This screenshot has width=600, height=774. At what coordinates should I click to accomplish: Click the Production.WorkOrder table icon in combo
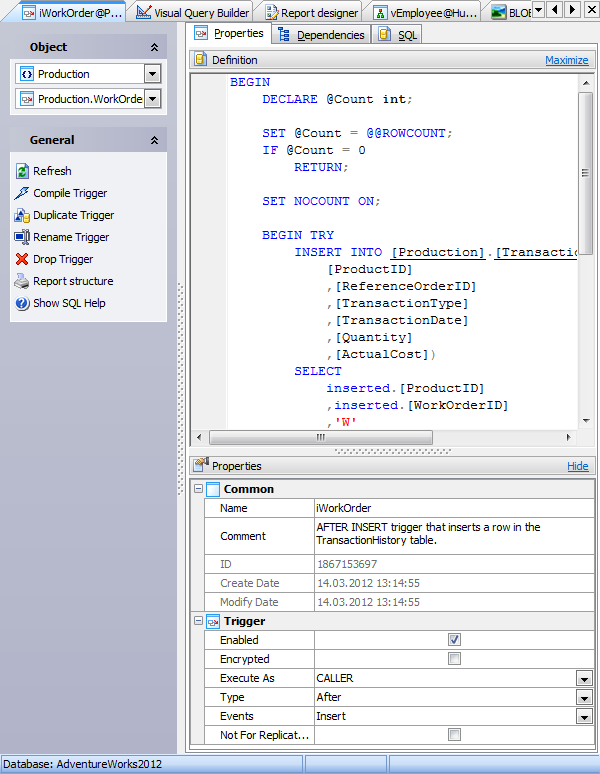(27, 99)
